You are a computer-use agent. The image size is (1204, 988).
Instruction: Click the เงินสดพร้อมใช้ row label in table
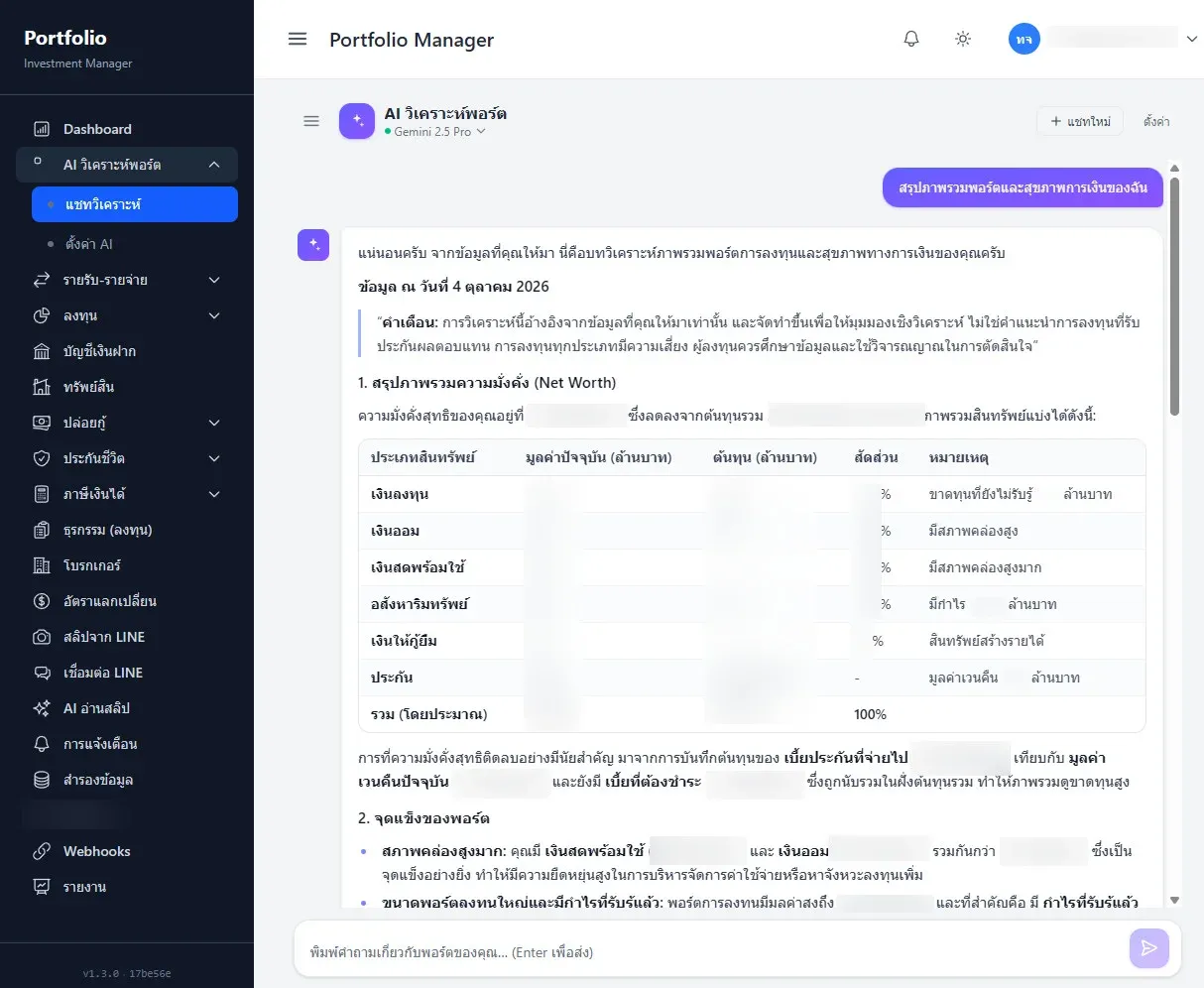418,567
